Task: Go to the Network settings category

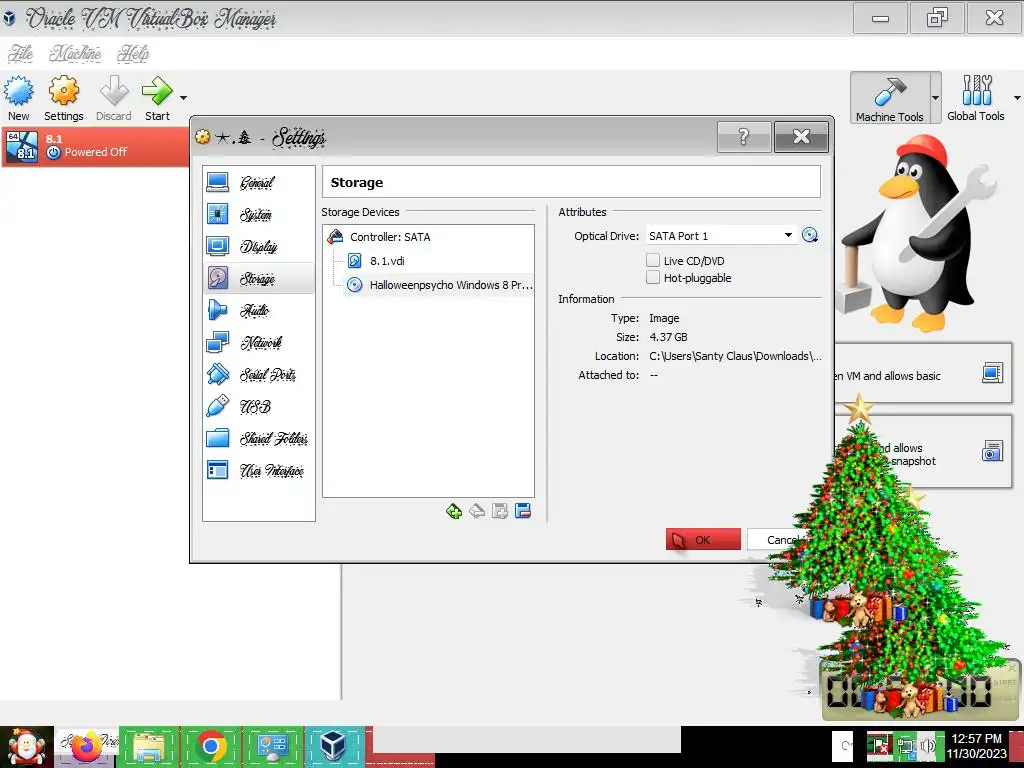Action: click(258, 342)
